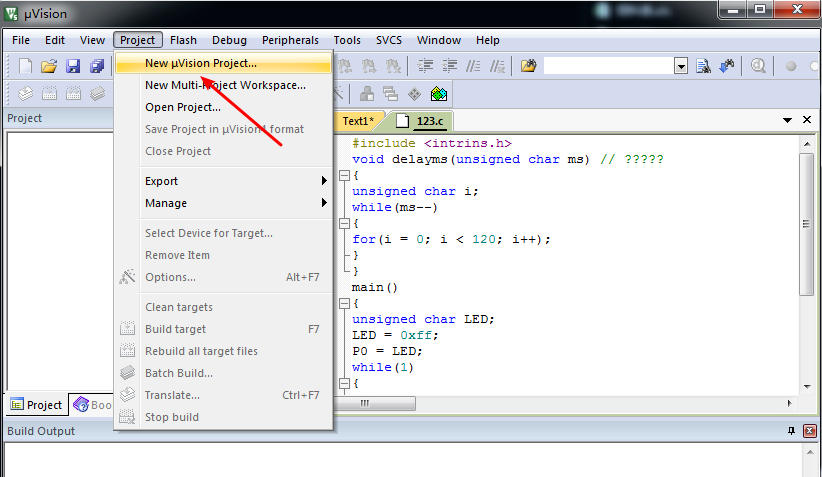Click the indent selected lines icon
Screen dimensions: 822x477
click(425, 66)
